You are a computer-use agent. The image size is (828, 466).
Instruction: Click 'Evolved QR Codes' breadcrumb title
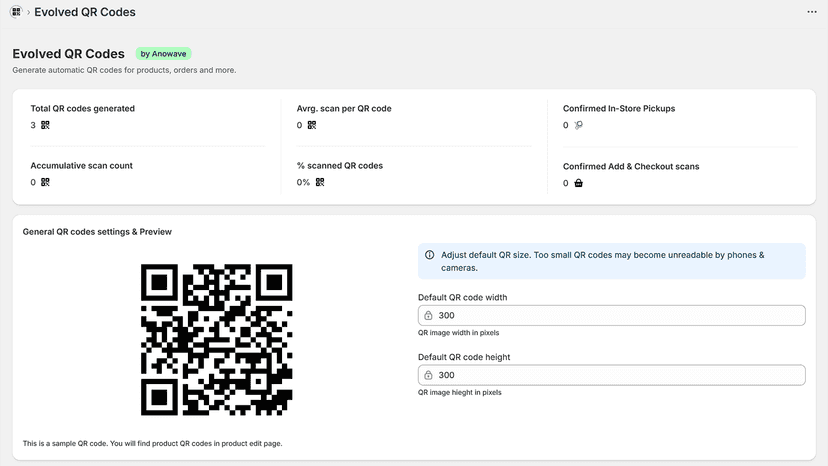[x=85, y=12]
